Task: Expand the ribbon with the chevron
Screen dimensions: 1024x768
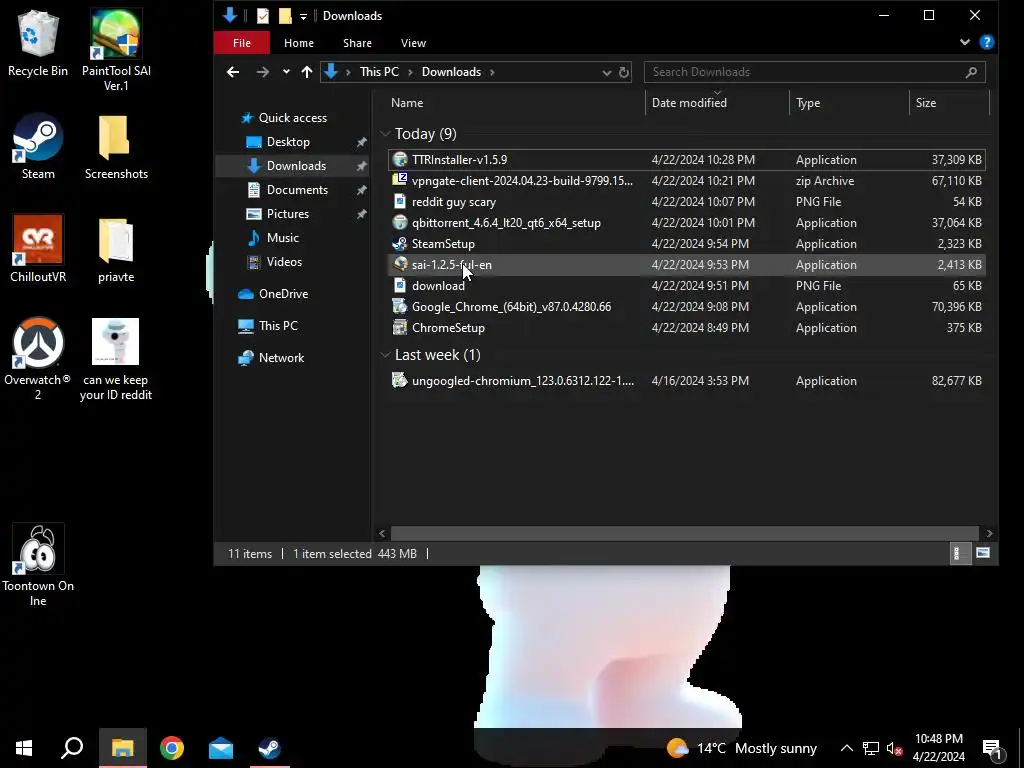Action: (x=965, y=42)
